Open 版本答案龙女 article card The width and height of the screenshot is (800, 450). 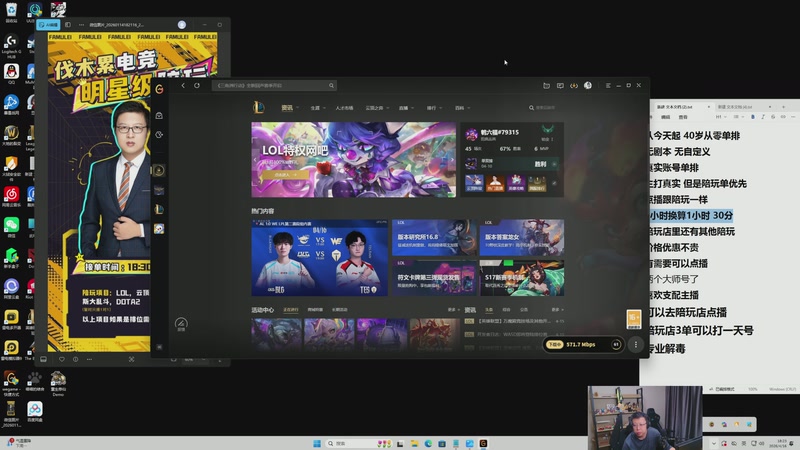521,238
